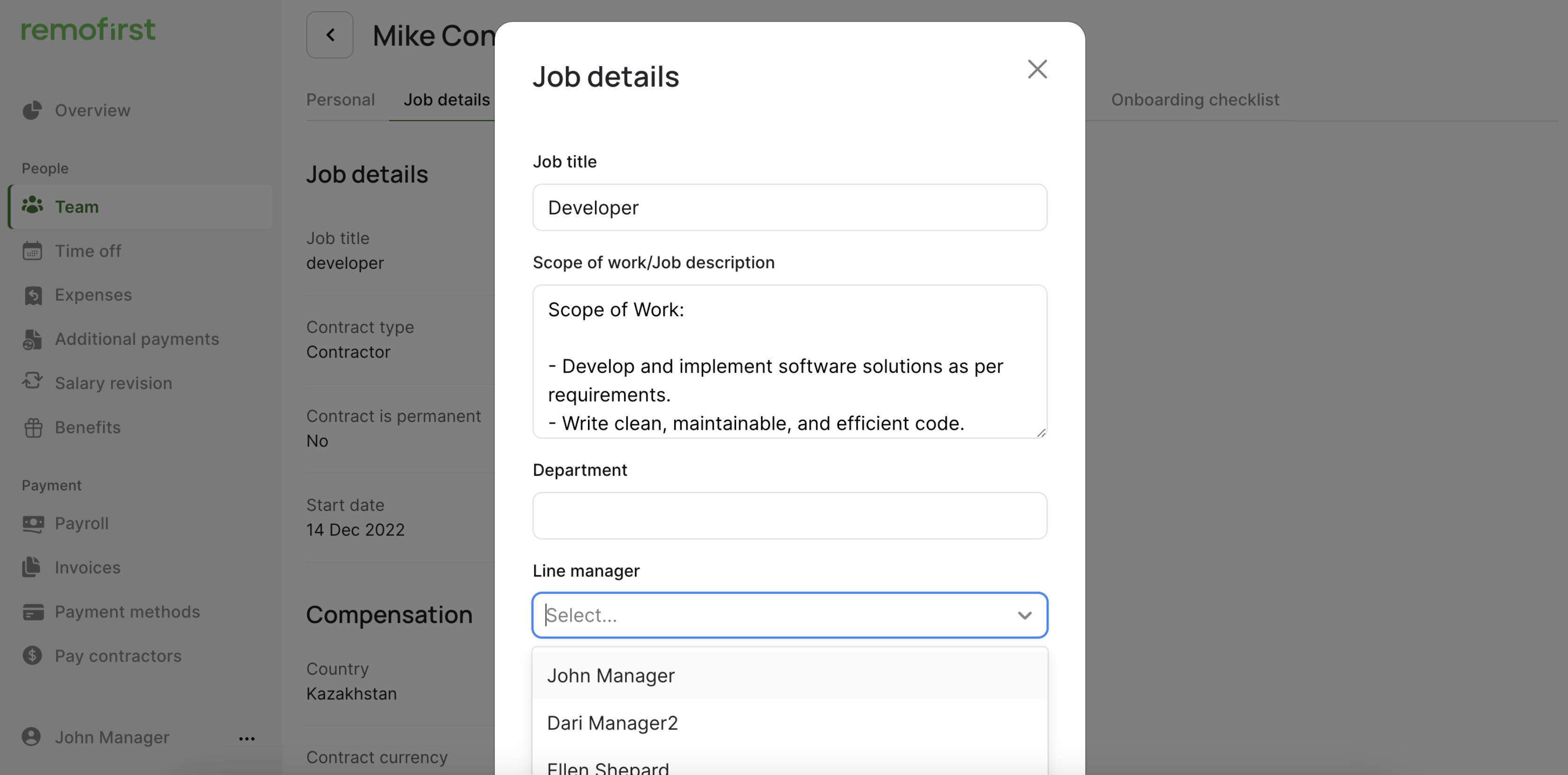Screen dimensions: 1568x775
Task: Go back with the left chevron button
Action: [x=329, y=35]
